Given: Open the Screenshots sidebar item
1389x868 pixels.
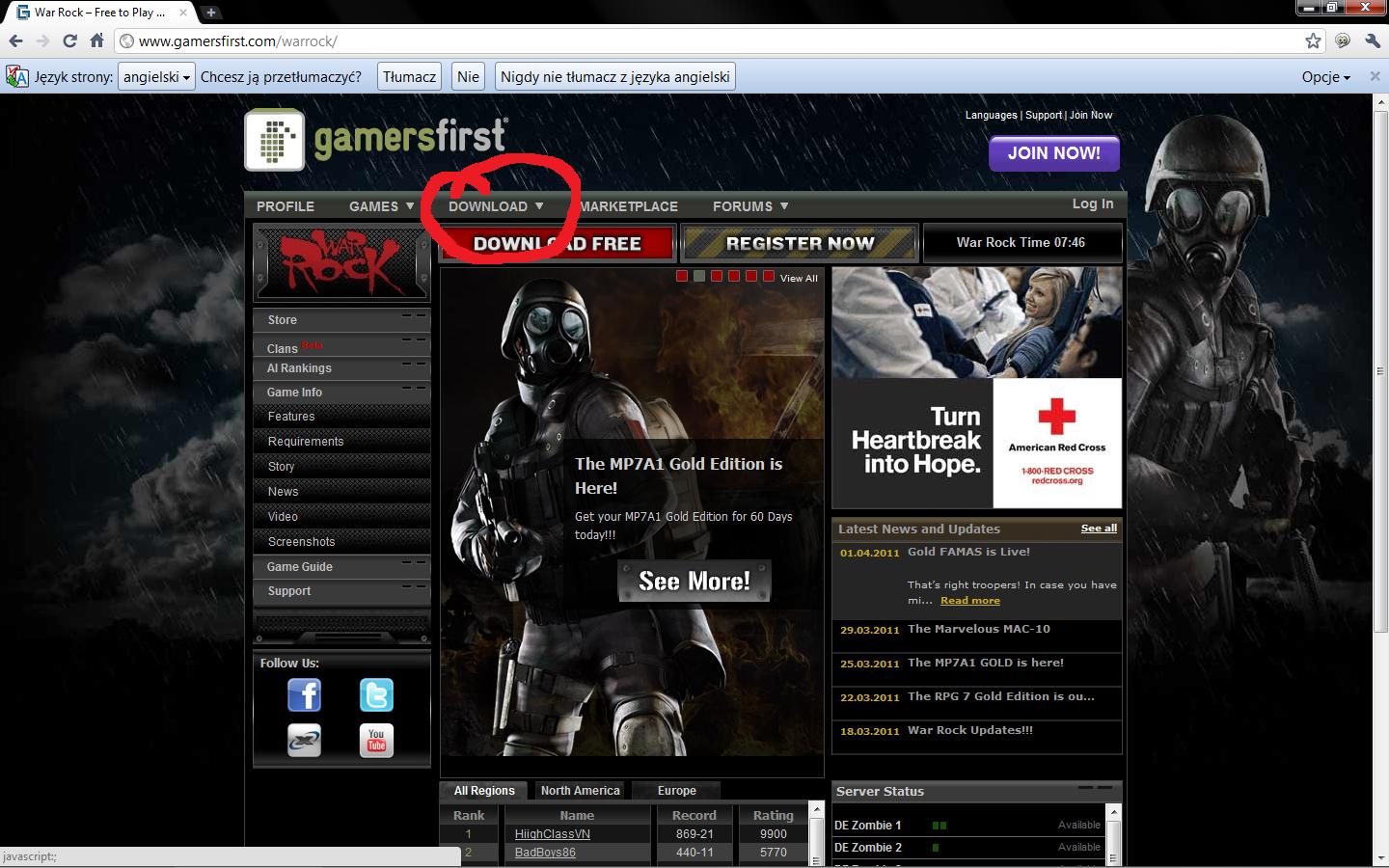Looking at the screenshot, I should point(341,542).
